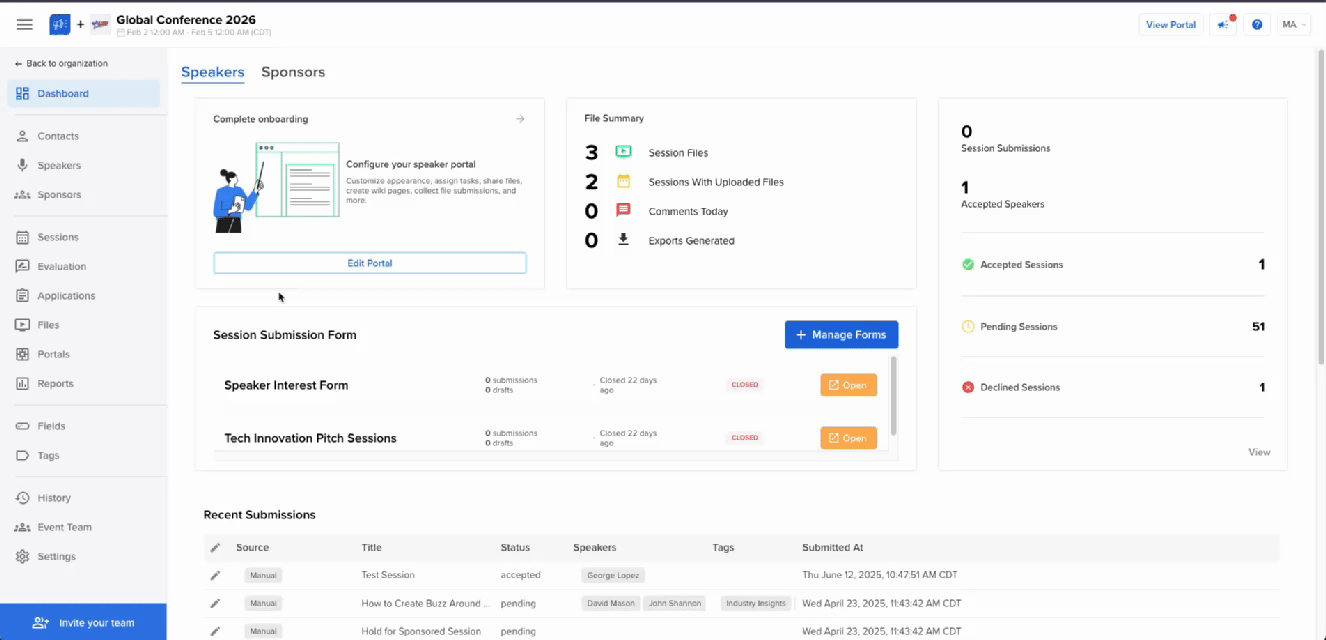Image resolution: width=1326 pixels, height=640 pixels.
Task: Click the Exports Generated download icon
Action: 623,240
